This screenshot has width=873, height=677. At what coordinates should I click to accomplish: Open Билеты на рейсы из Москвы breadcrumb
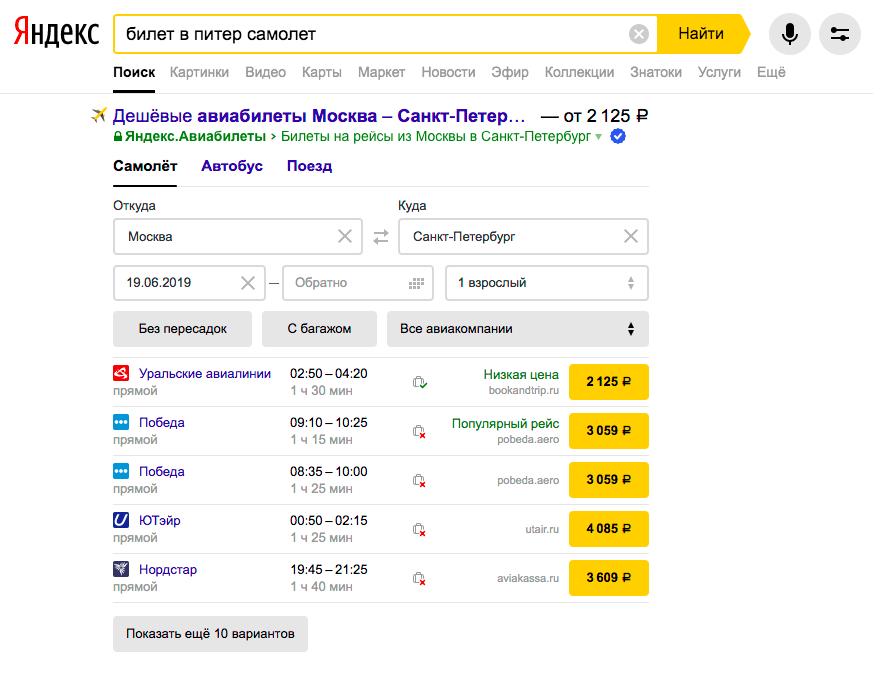(435, 136)
